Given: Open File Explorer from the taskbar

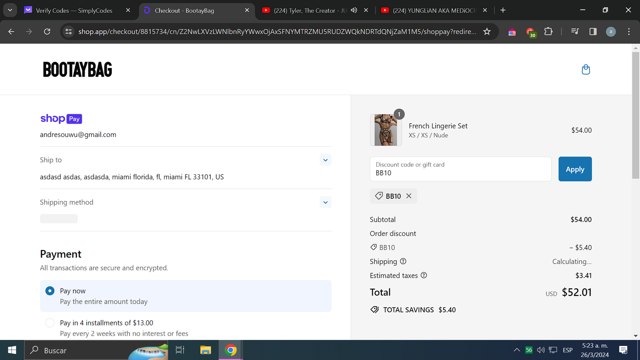Looking at the screenshot, I should 205,350.
